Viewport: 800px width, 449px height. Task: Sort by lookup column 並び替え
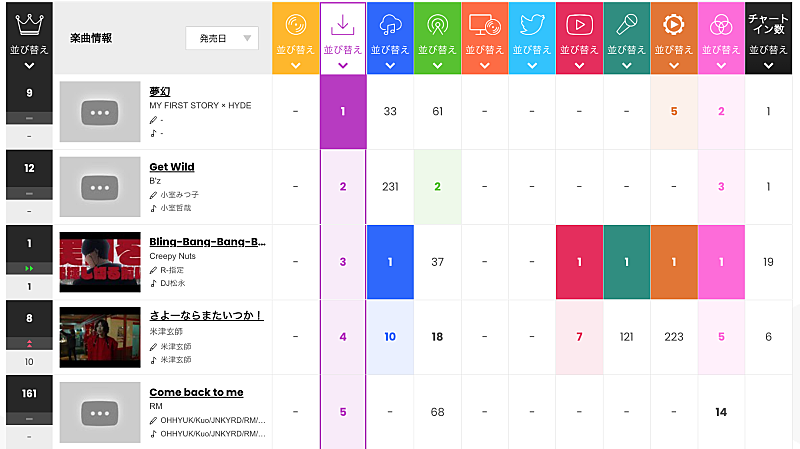click(x=485, y=50)
